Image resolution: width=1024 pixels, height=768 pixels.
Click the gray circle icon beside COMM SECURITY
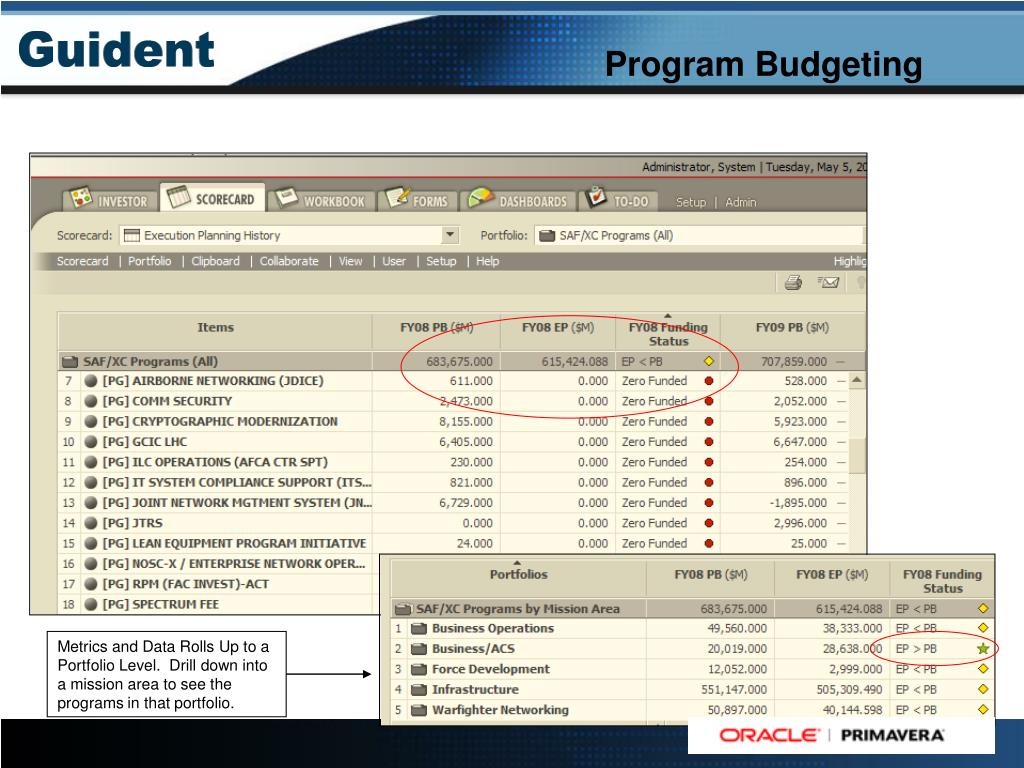[x=91, y=401]
